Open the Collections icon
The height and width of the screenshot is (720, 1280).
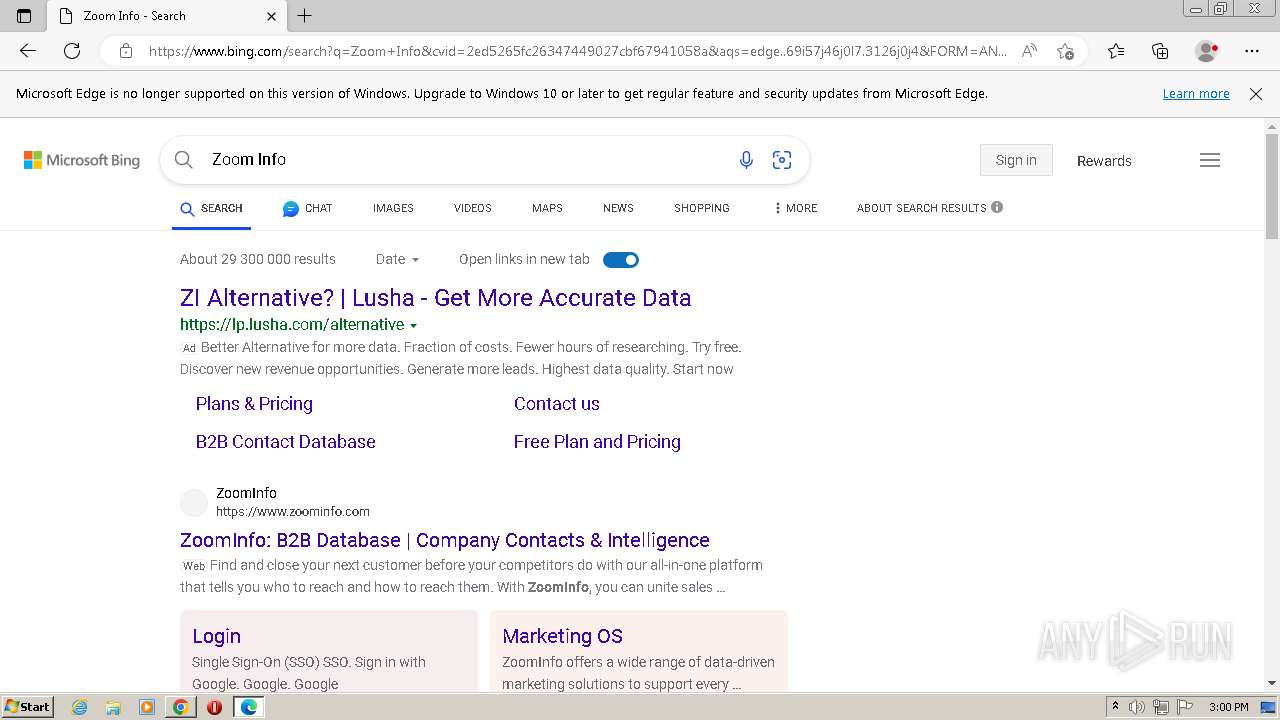(1161, 51)
